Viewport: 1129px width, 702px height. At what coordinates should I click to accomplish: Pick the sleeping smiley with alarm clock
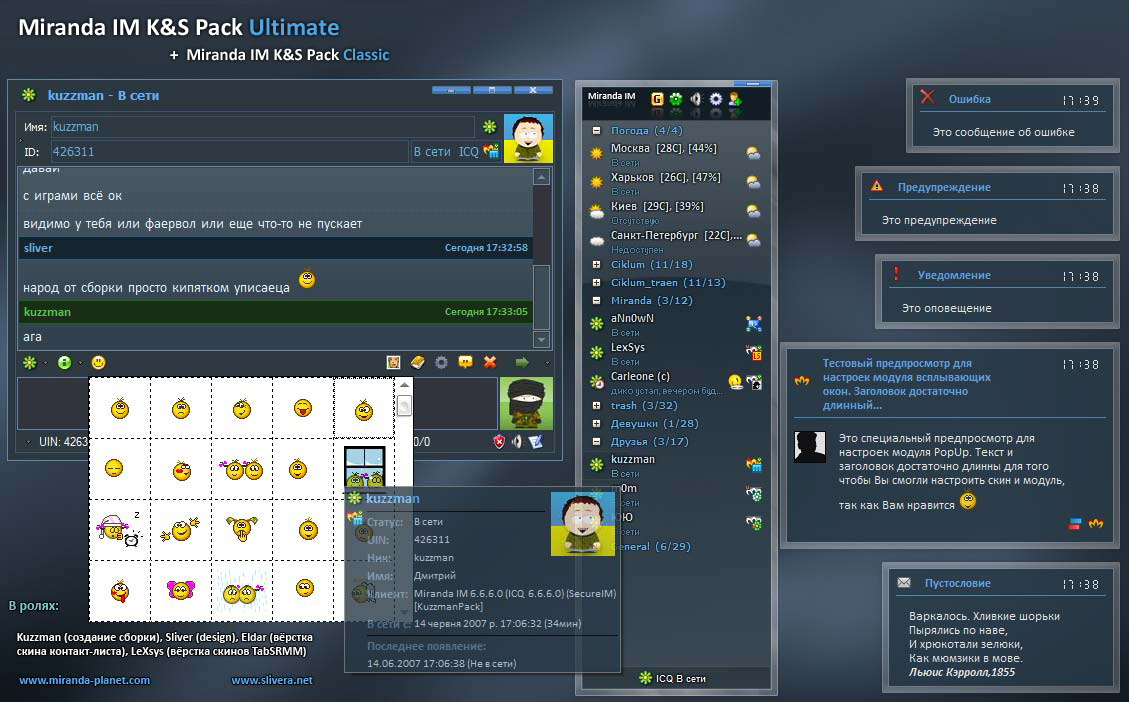119,529
